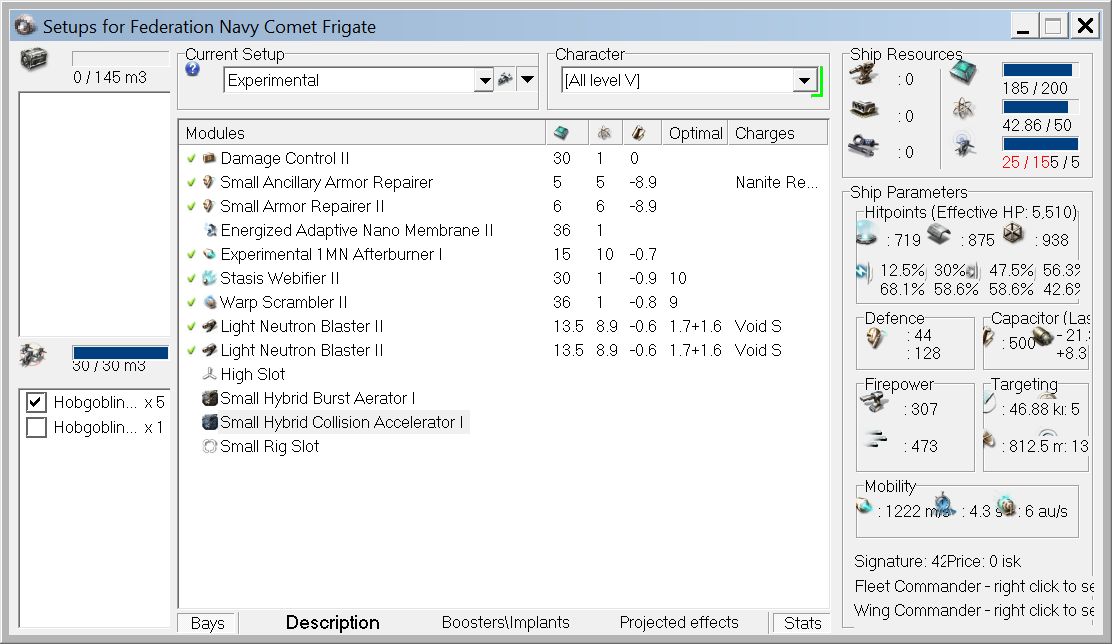Click the Modules column header
This screenshot has height=644, width=1112.
[362, 133]
